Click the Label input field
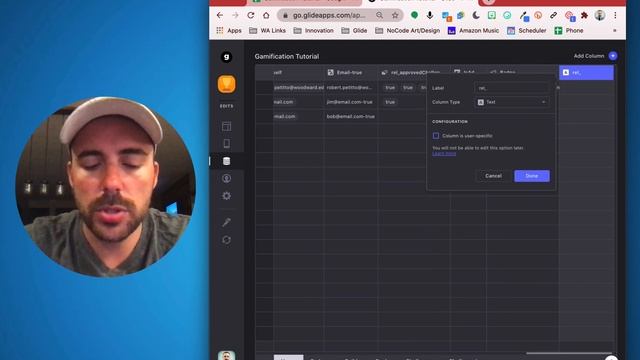 click(512, 88)
